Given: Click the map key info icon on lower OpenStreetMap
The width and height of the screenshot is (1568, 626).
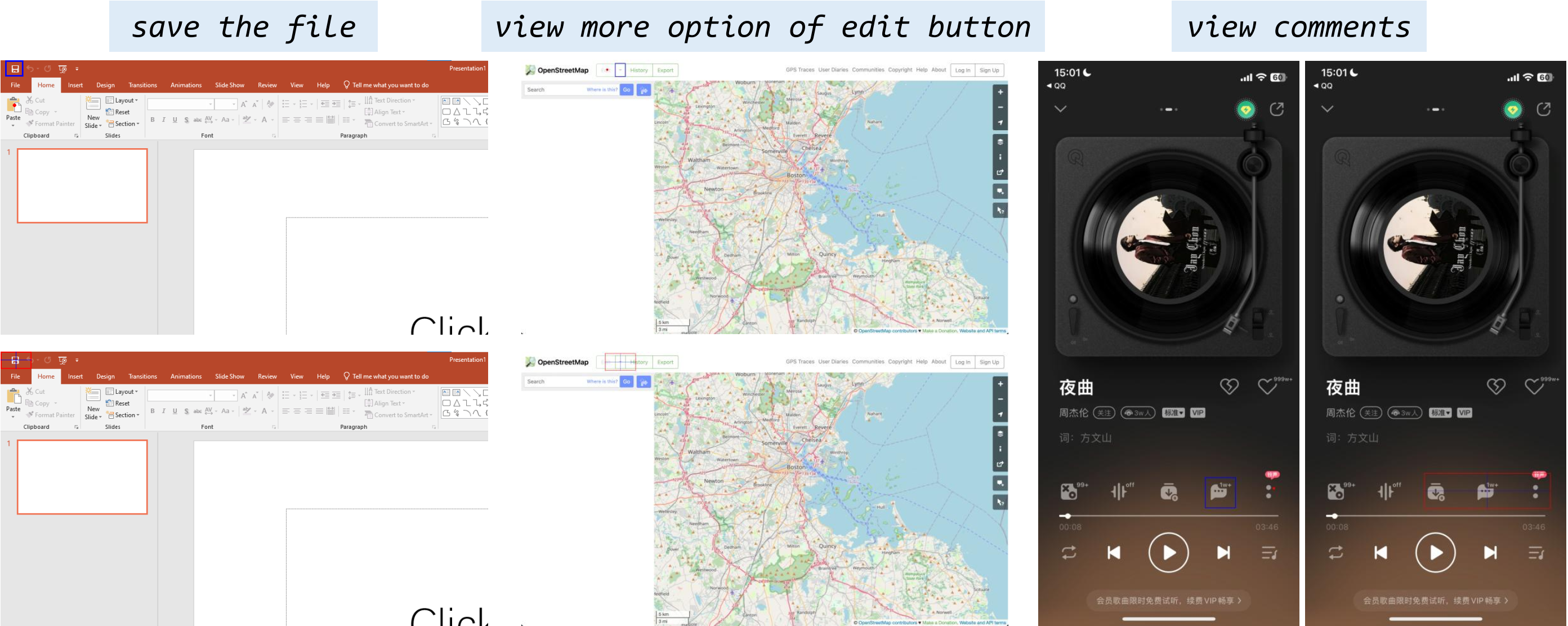Looking at the screenshot, I should pyautogui.click(x=1000, y=449).
